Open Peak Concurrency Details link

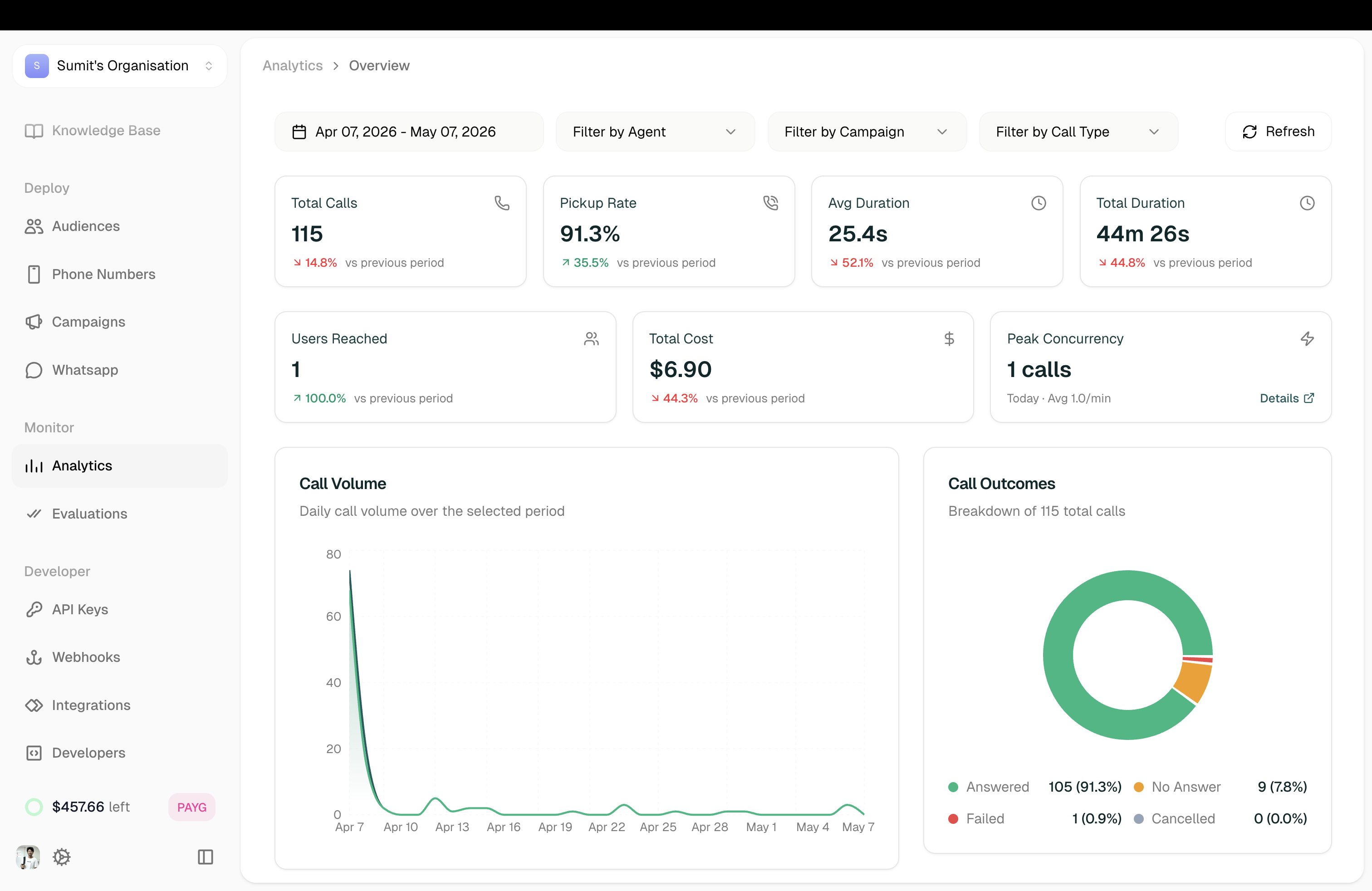point(1287,398)
